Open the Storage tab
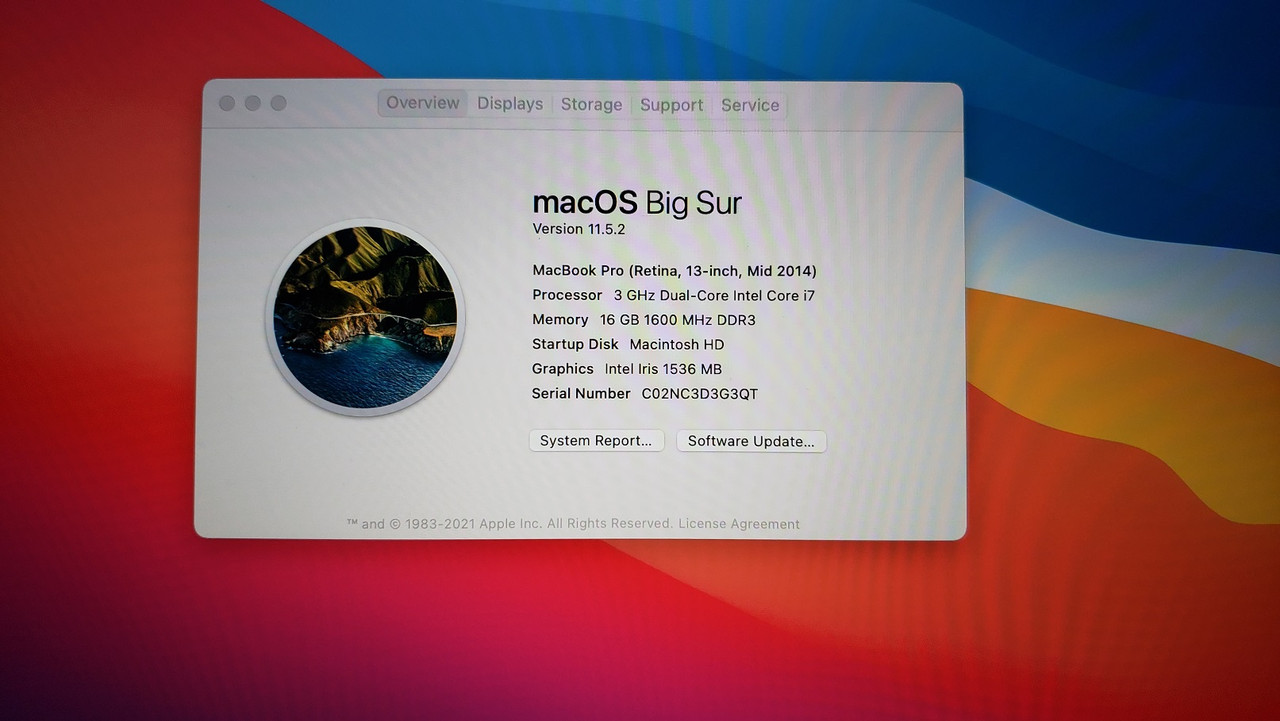The height and width of the screenshot is (721, 1280). [591, 104]
